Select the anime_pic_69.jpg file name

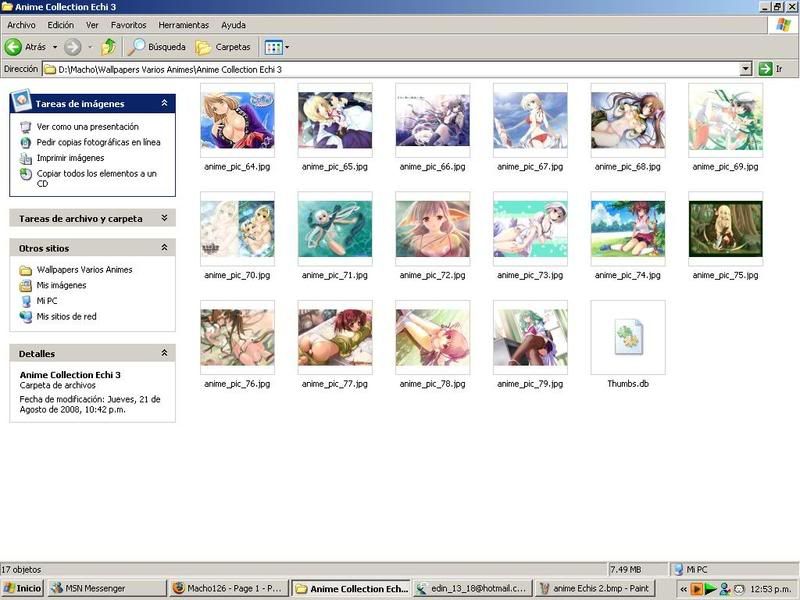(726, 167)
